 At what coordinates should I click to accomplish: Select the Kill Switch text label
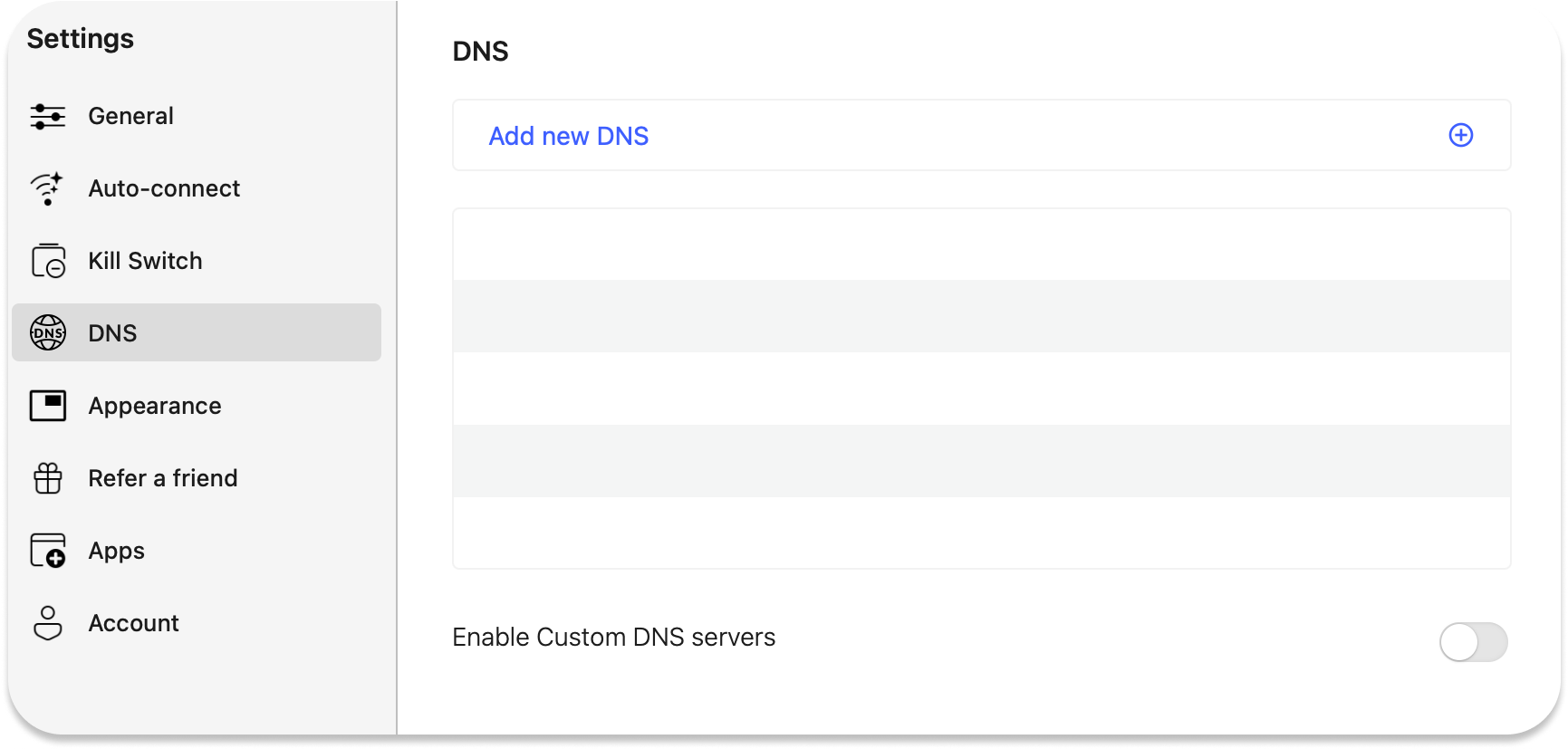[x=145, y=261]
